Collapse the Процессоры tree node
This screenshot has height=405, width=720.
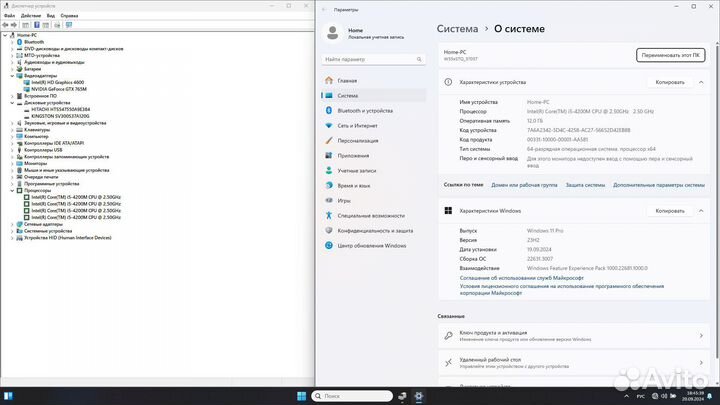tap(12, 190)
